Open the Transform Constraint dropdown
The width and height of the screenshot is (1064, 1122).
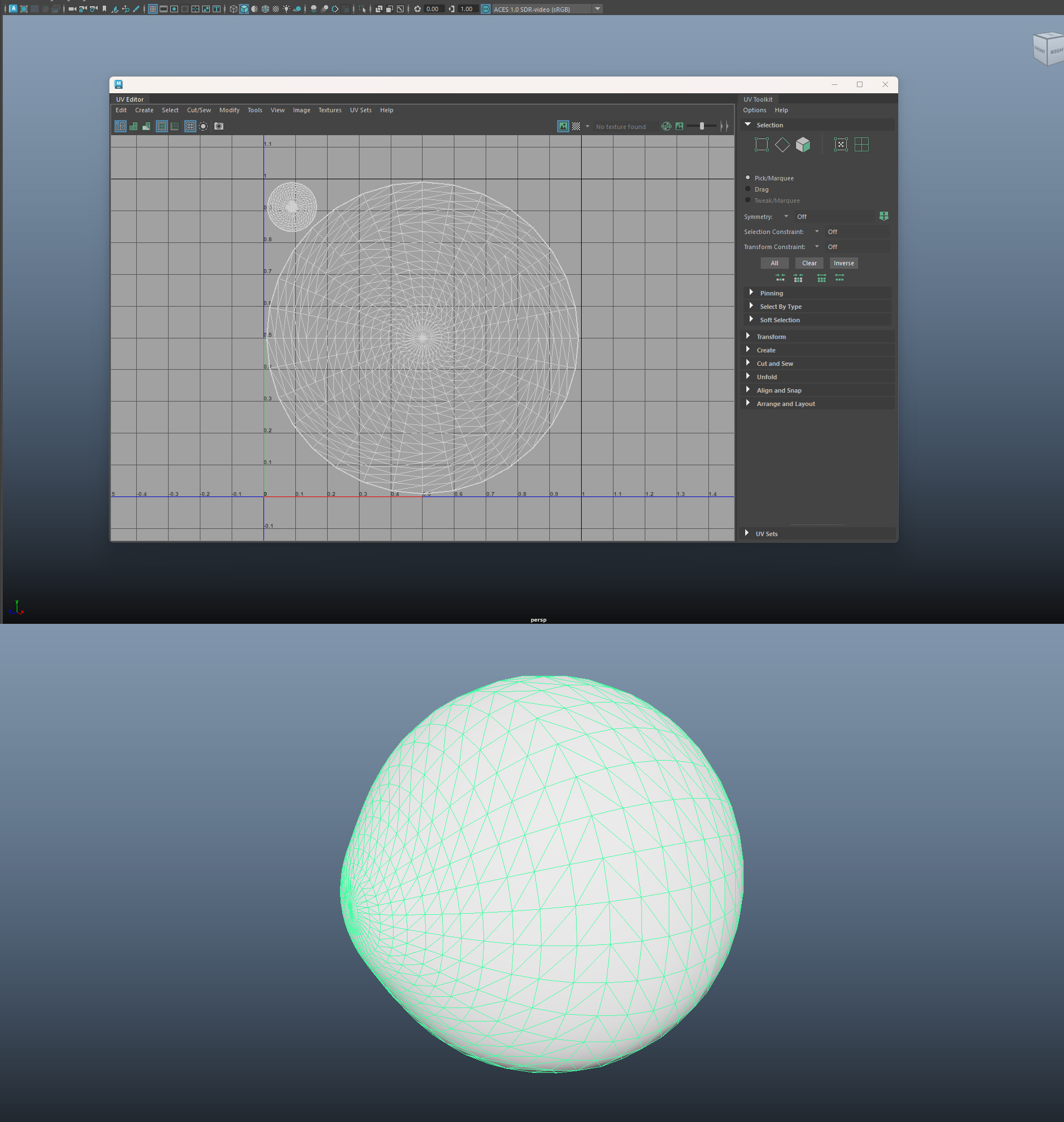pyautogui.click(x=817, y=246)
